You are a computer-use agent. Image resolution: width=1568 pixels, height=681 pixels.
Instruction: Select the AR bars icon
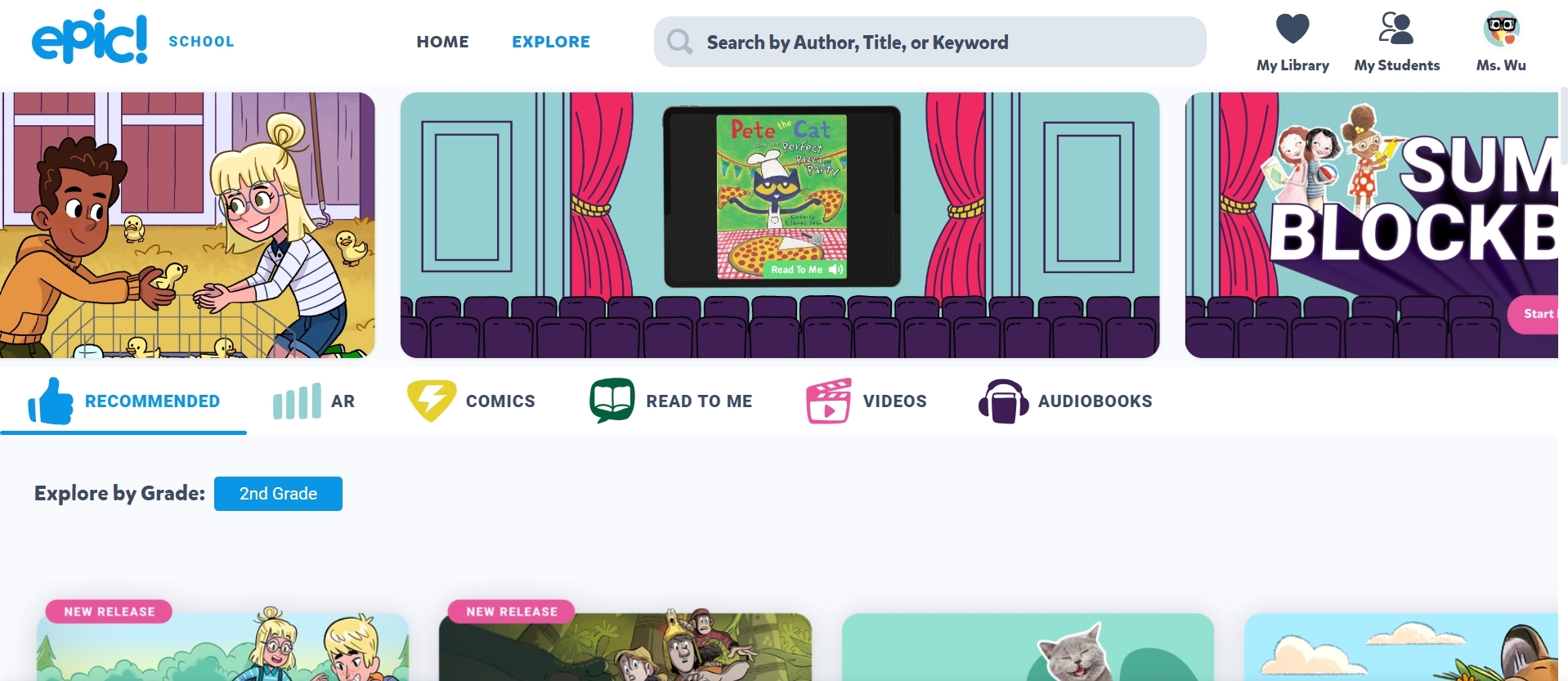click(x=296, y=401)
